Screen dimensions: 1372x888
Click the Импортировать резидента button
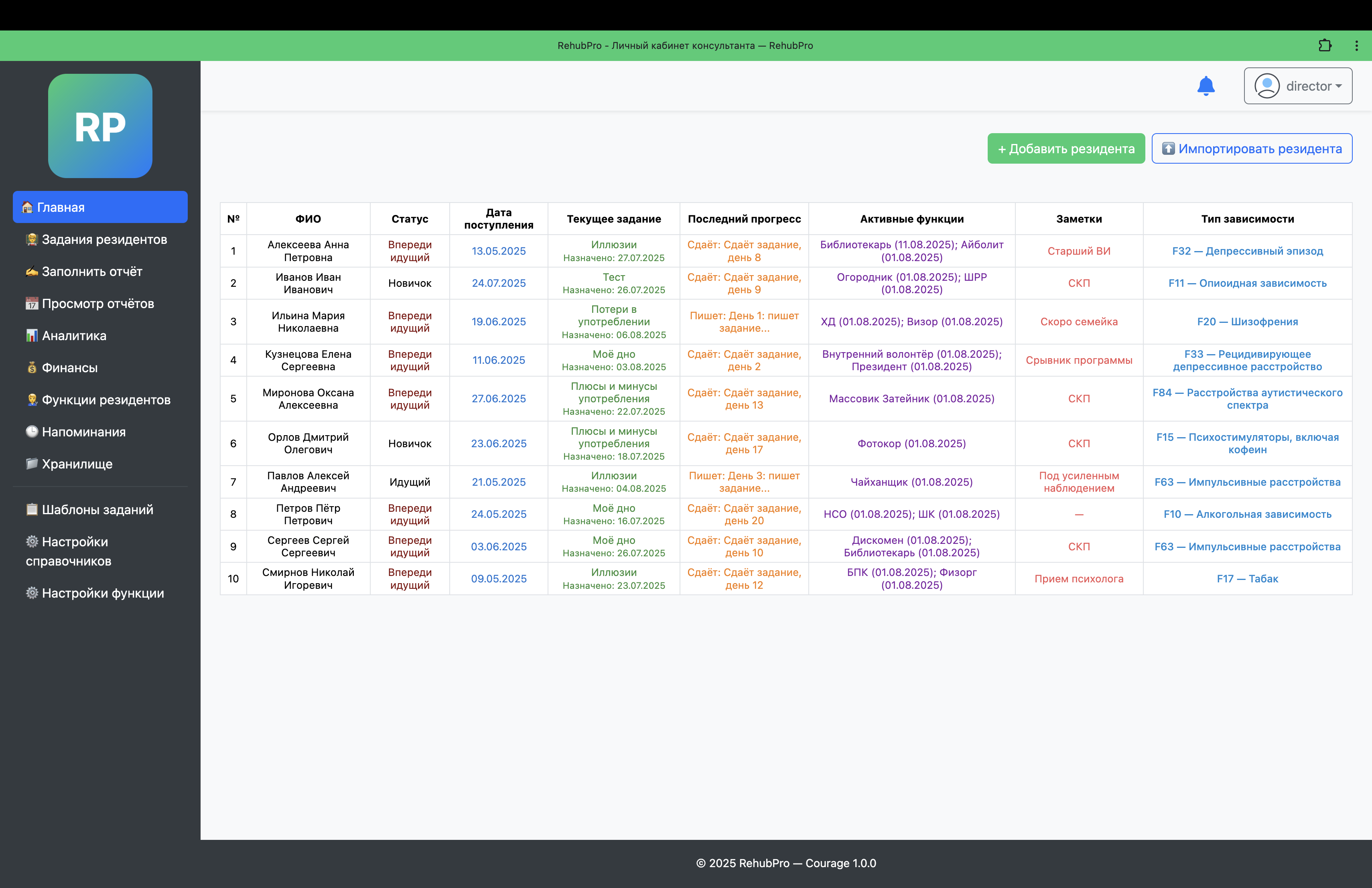1252,149
